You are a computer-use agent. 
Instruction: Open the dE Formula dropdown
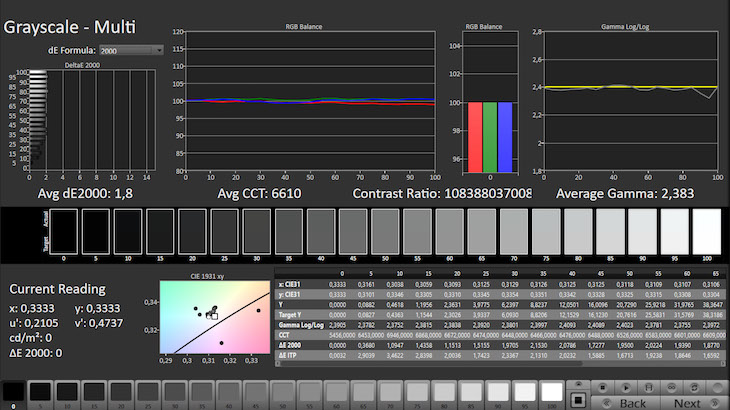(x=131, y=50)
